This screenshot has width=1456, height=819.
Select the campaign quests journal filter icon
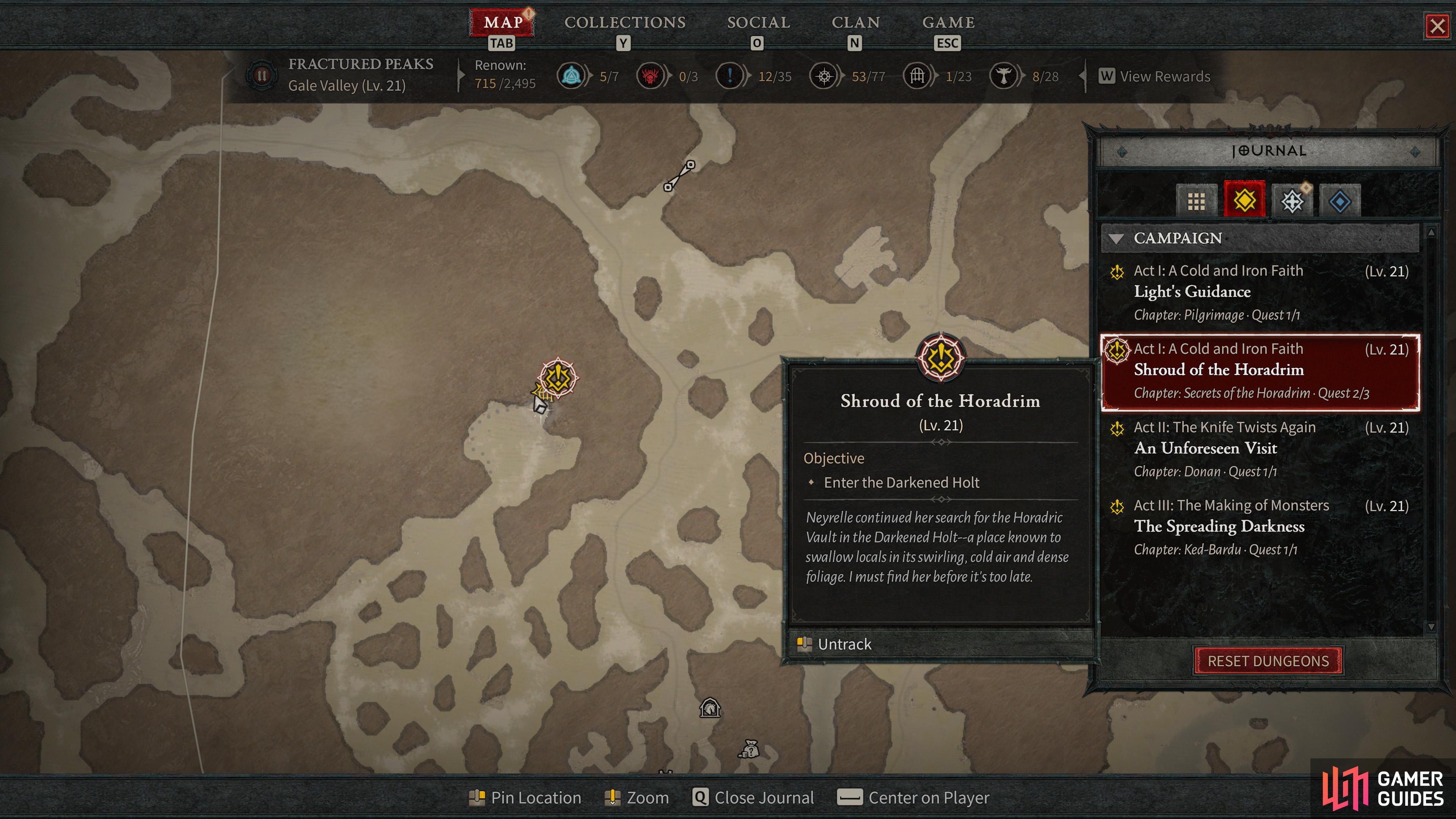tap(1244, 199)
